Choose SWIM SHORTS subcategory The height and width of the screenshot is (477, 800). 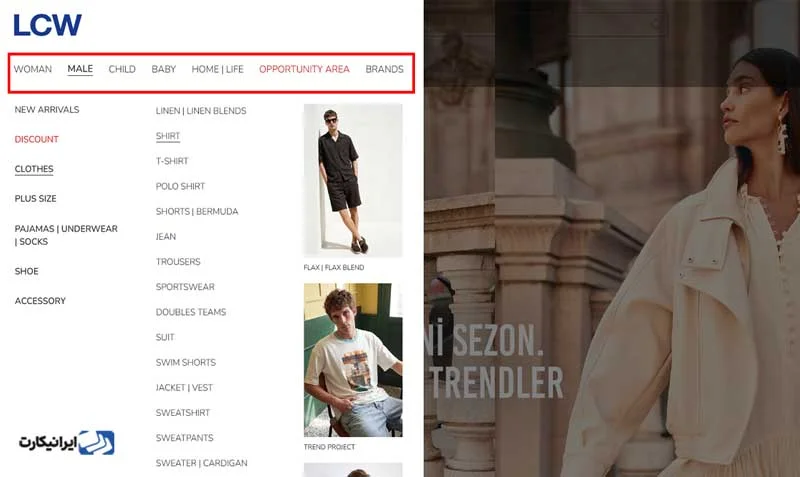click(x=186, y=362)
